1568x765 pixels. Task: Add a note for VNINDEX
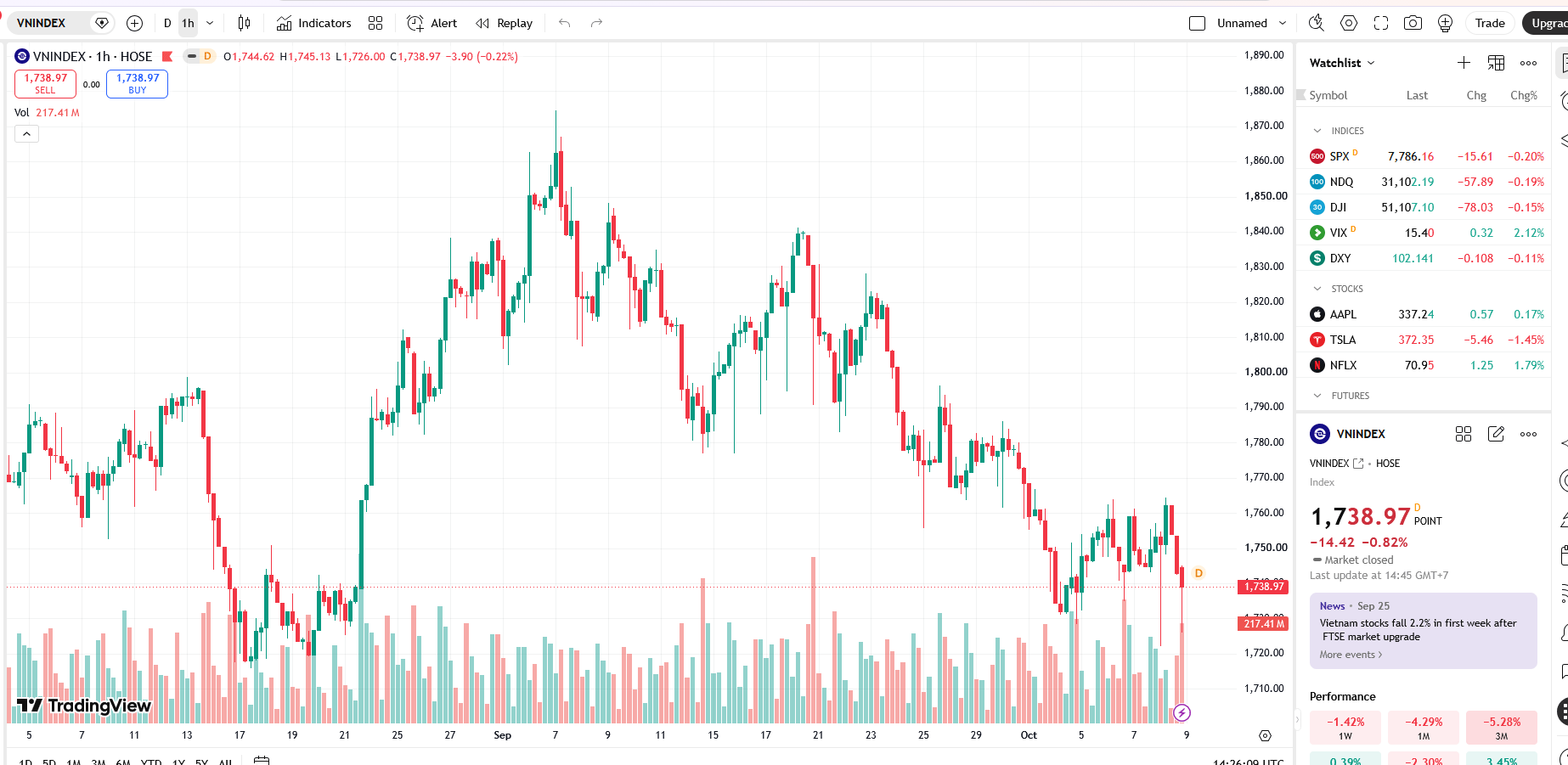pyautogui.click(x=1496, y=434)
